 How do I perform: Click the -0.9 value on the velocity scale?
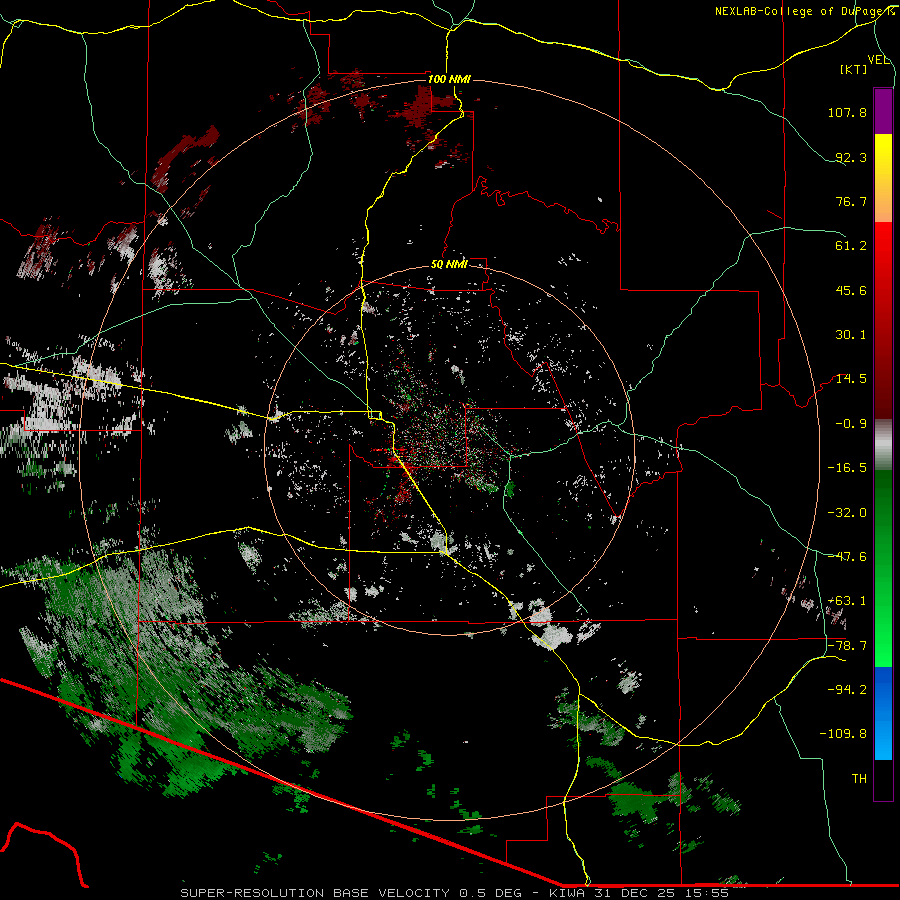tap(851, 424)
